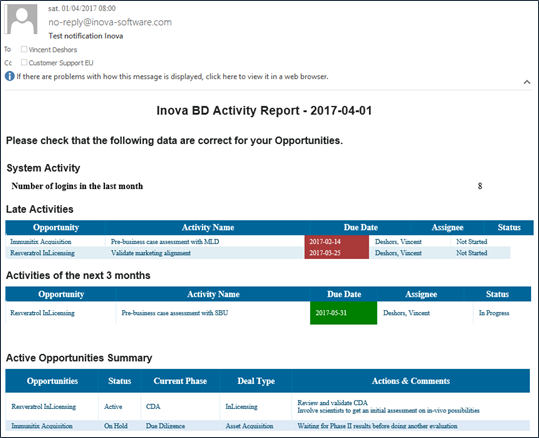The height and width of the screenshot is (438, 539).
Task: Click Due Date header in Late Activities table
Action: point(361,227)
